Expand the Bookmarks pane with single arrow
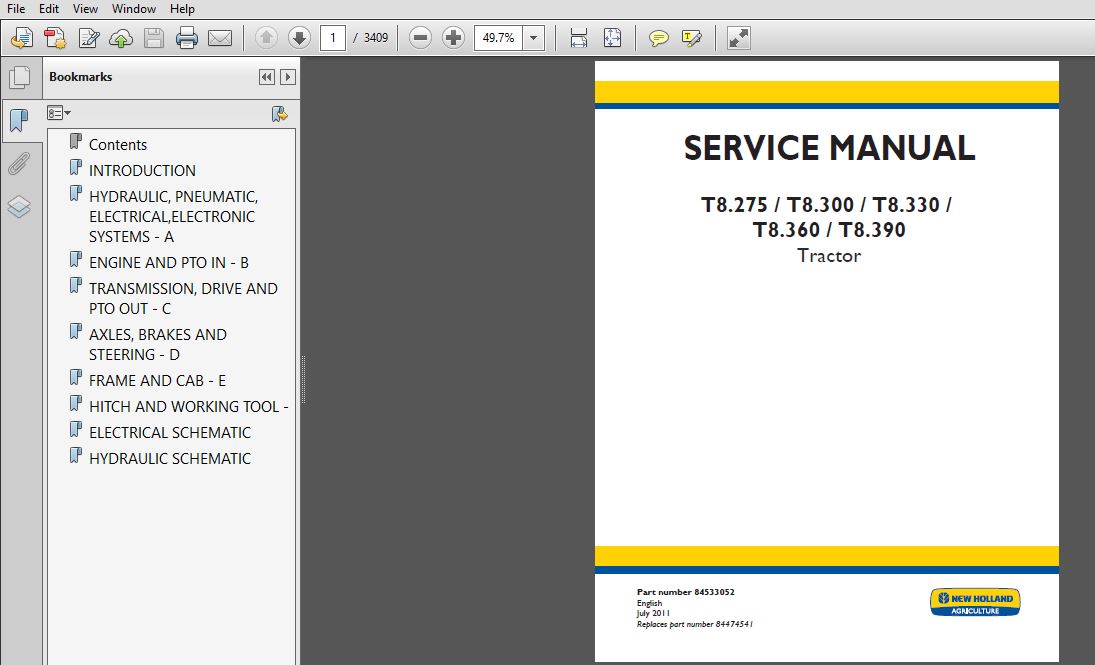This screenshot has height=665, width=1095. 287,77
